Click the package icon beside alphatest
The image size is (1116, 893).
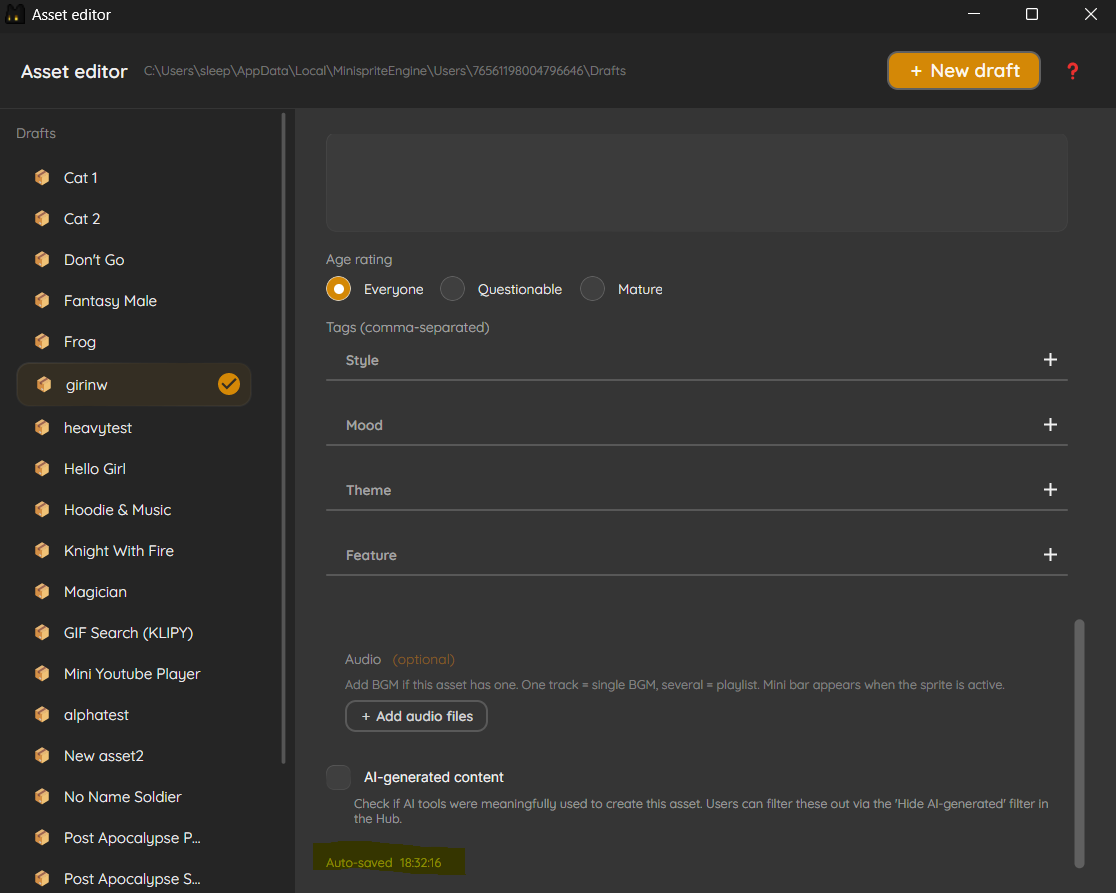43,714
